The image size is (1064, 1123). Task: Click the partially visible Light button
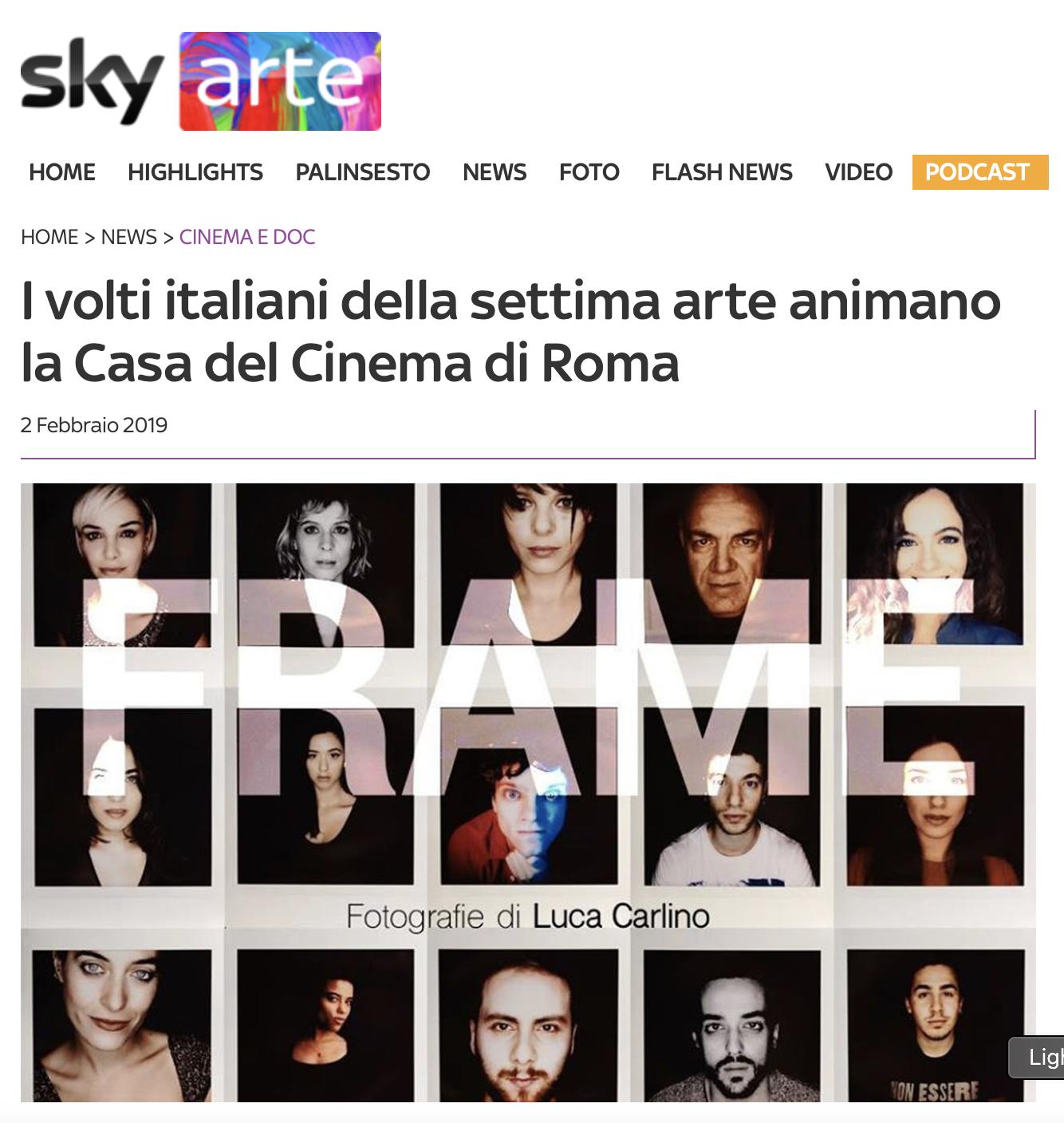(1036, 1058)
